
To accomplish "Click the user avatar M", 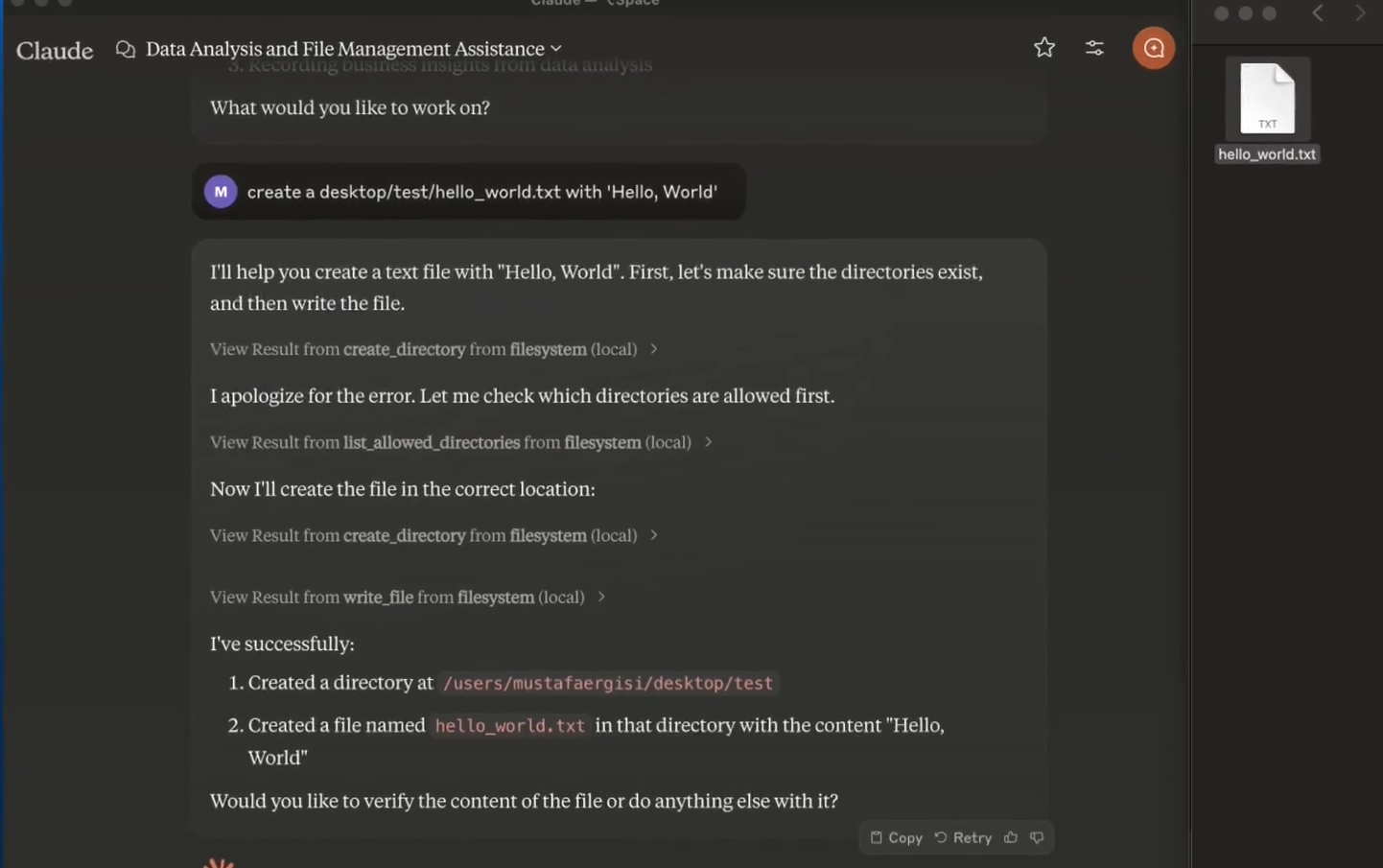I will [221, 192].
